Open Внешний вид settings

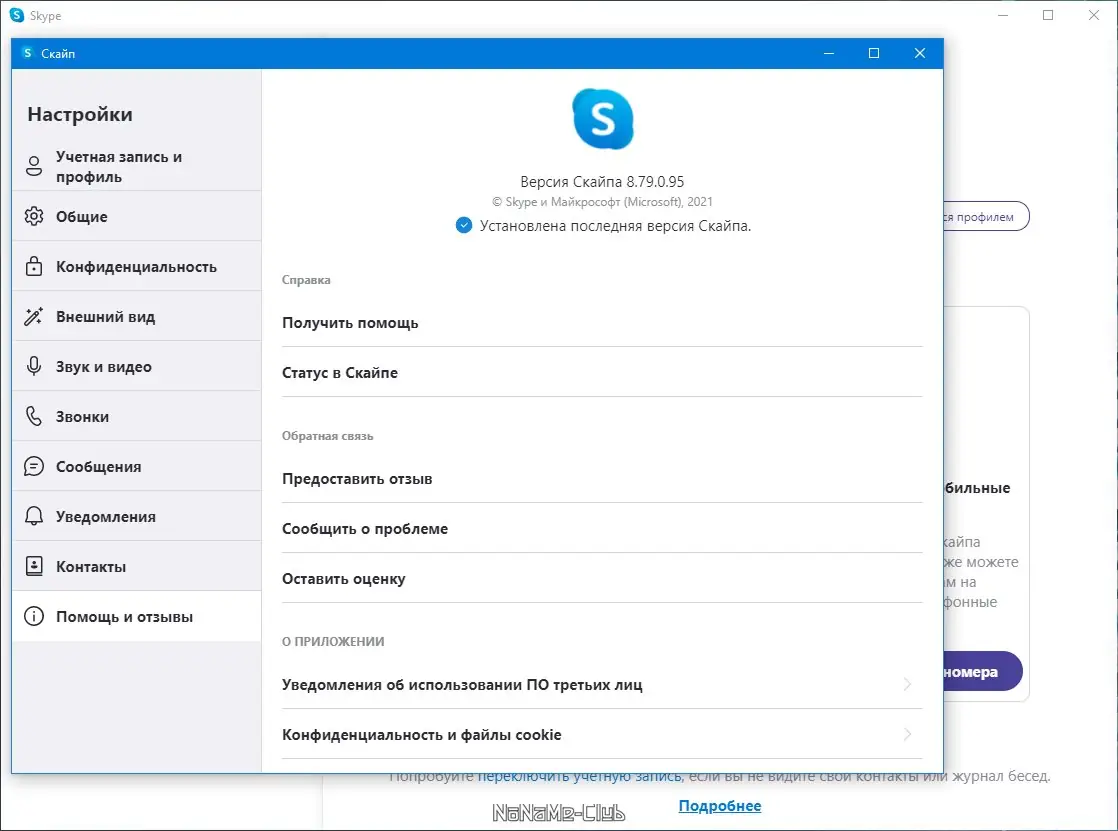[137, 316]
